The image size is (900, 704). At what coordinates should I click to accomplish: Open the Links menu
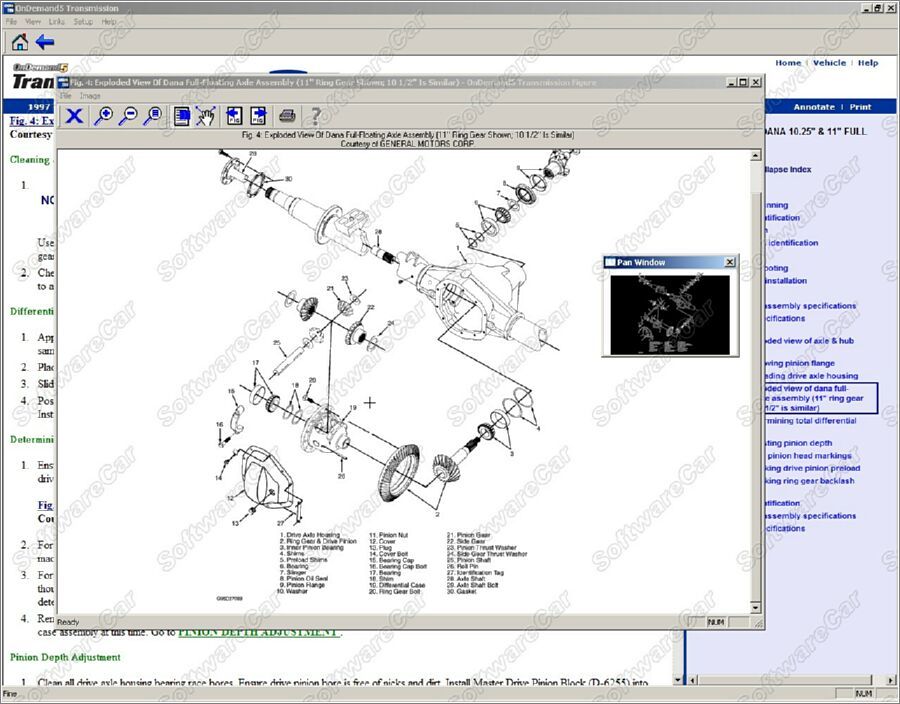point(57,21)
